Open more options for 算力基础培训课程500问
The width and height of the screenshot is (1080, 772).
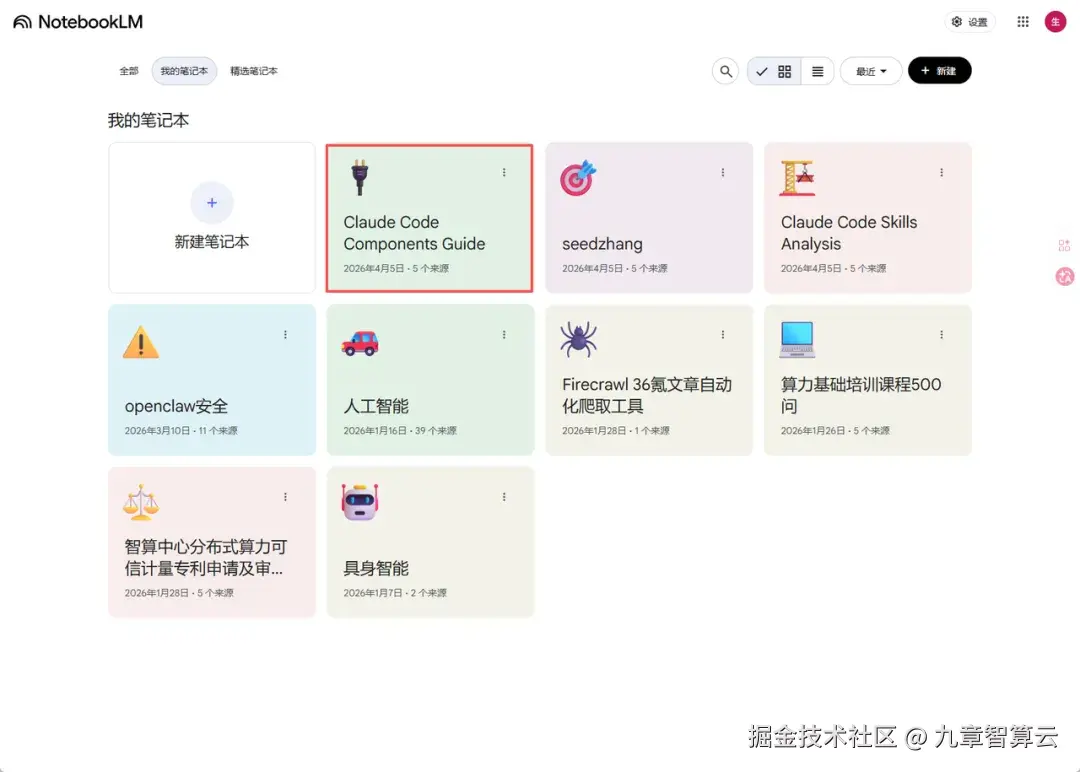[941, 335]
